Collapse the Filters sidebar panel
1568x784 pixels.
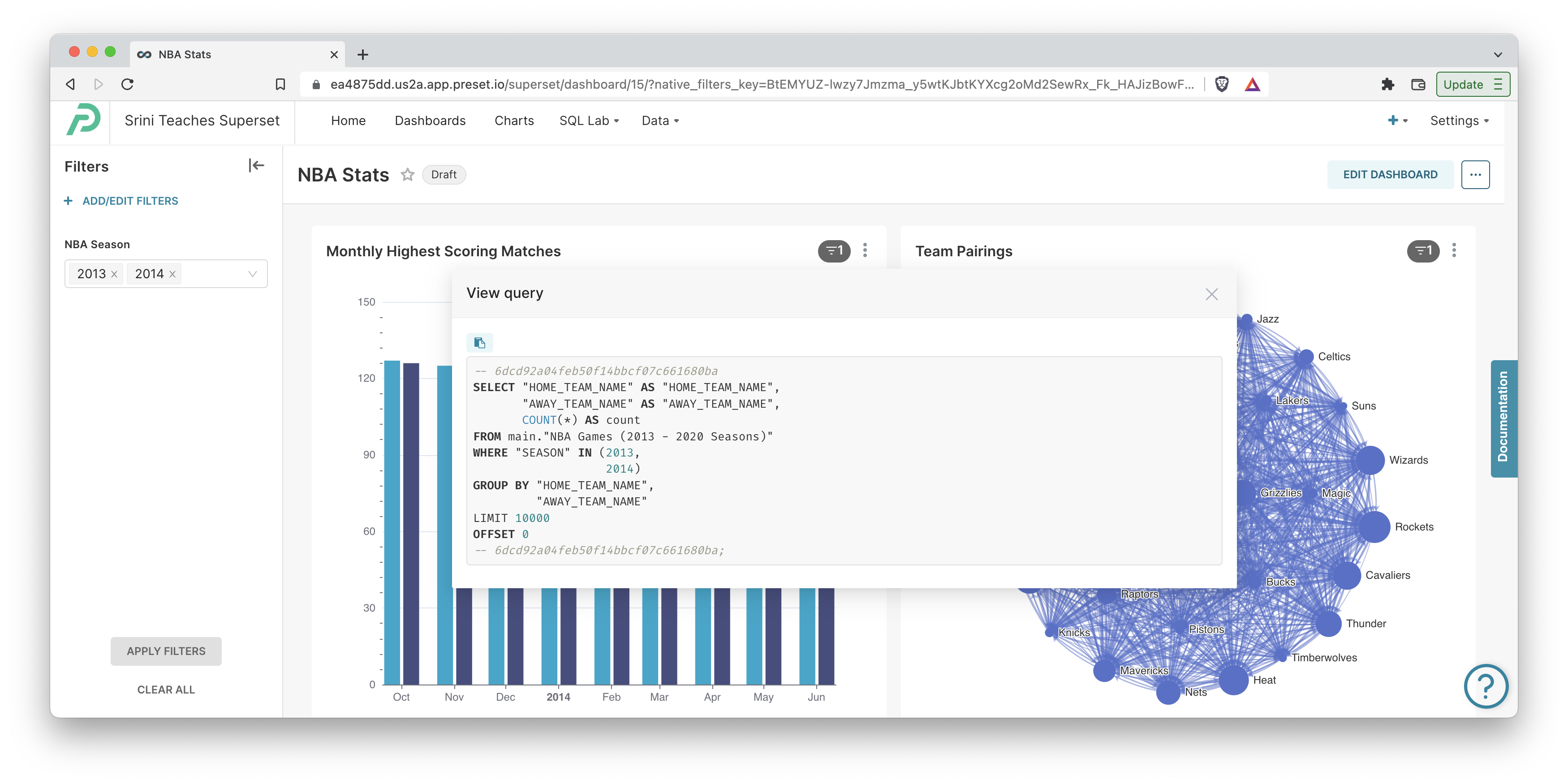tap(256, 166)
